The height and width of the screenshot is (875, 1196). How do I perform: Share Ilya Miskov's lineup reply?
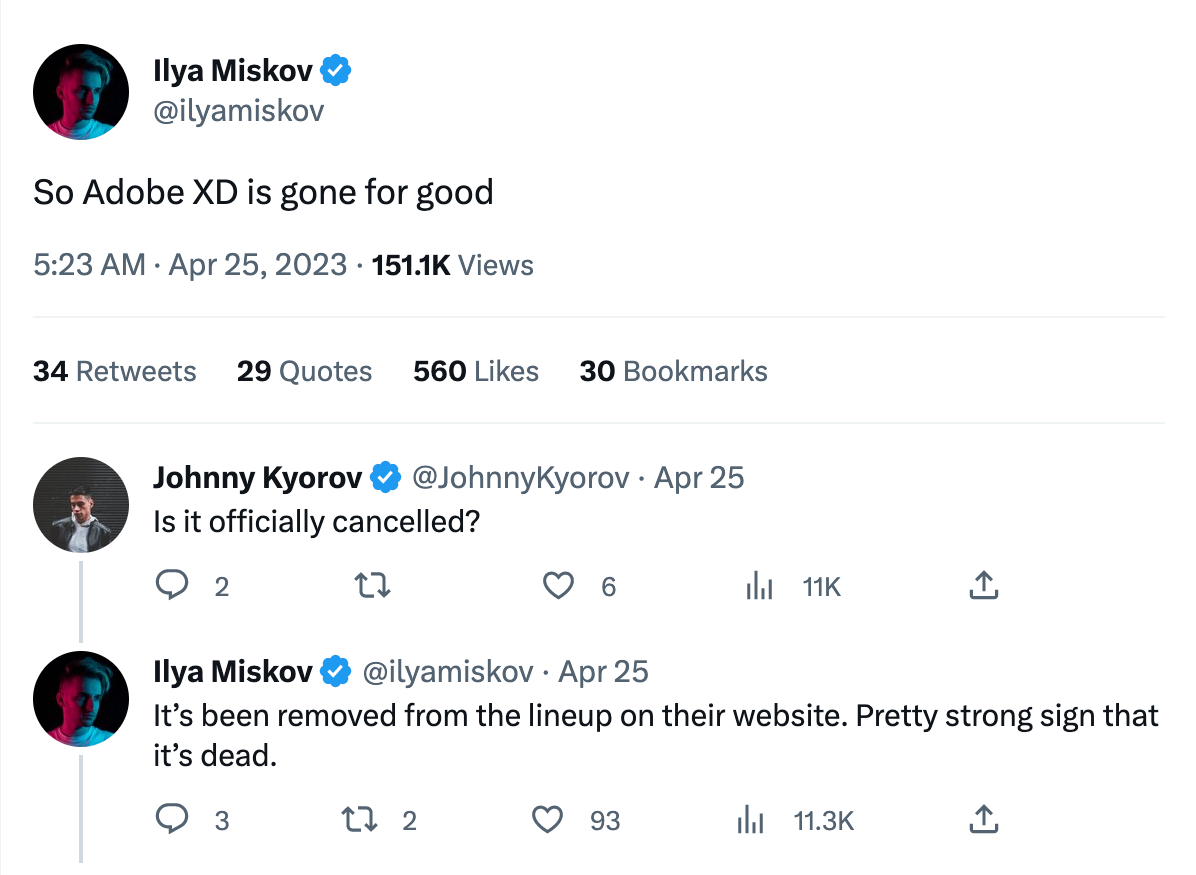tap(984, 820)
